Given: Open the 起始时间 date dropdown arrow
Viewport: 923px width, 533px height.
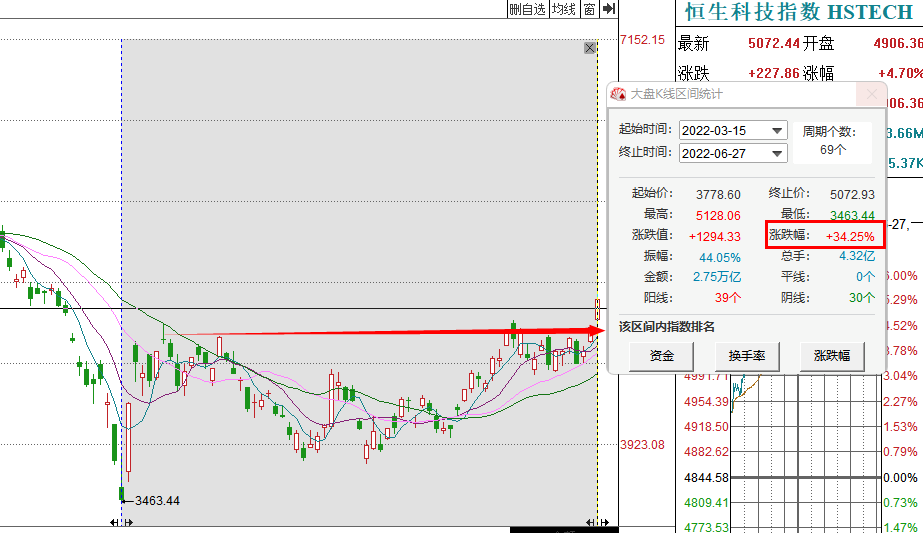Looking at the screenshot, I should [777, 131].
